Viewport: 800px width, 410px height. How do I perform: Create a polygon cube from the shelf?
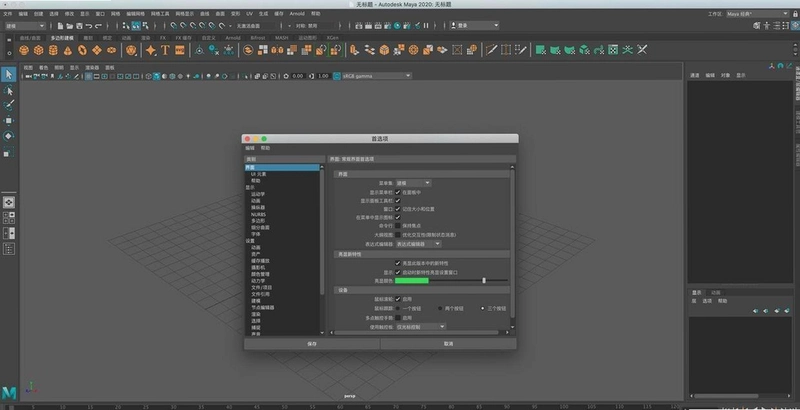click(38, 50)
